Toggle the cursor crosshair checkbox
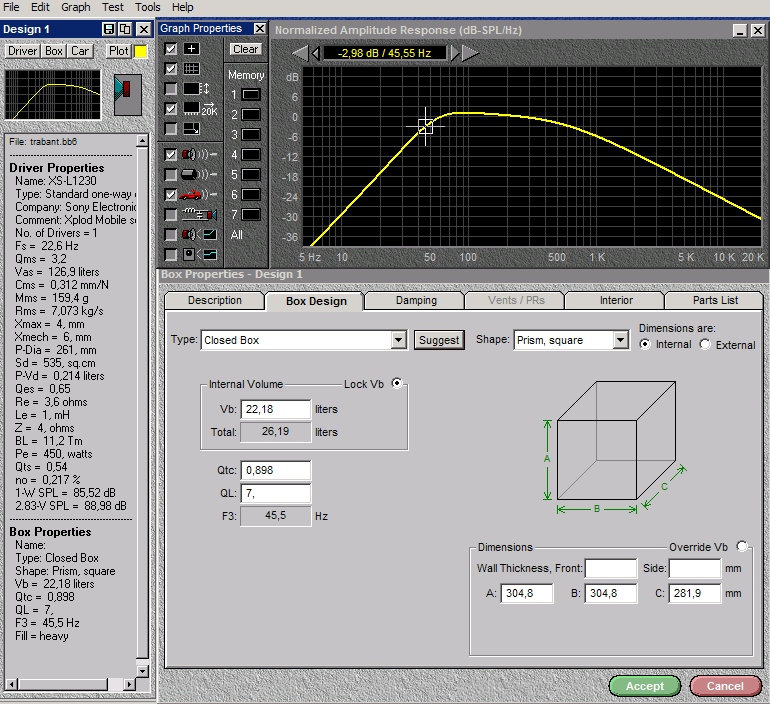The image size is (770, 704). point(171,49)
